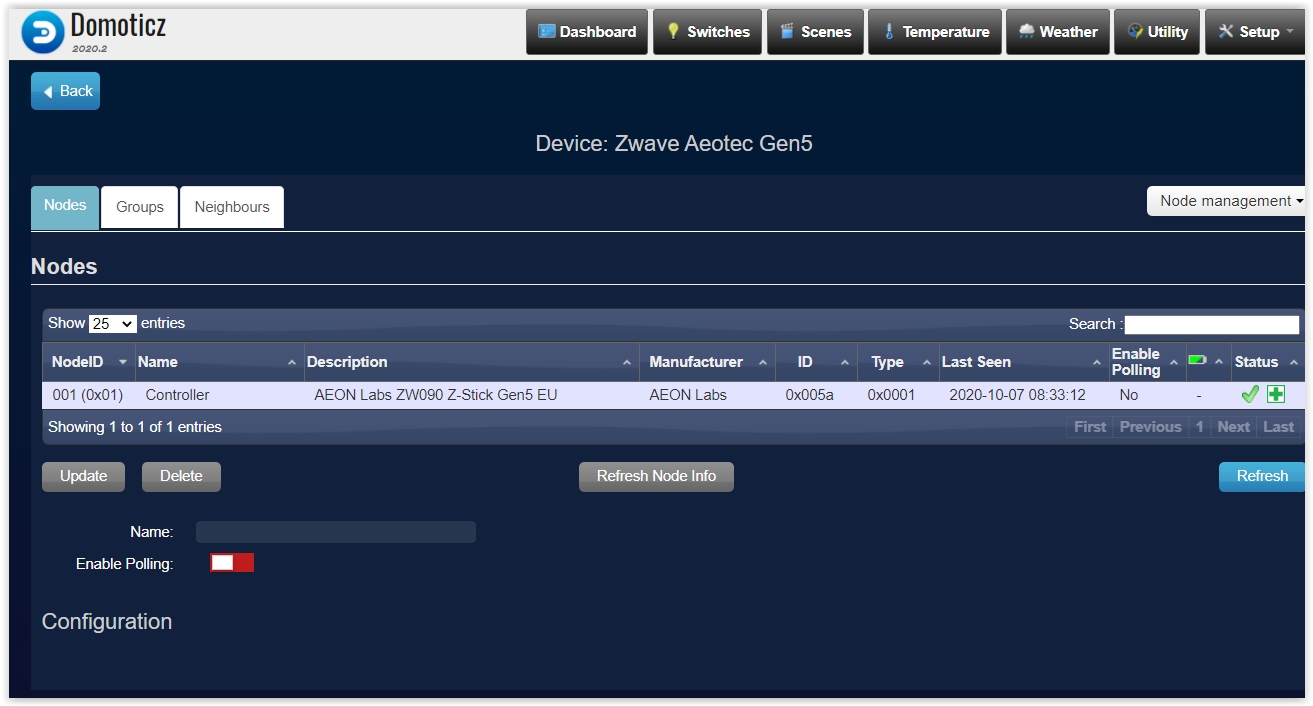Click the green checkmark status icon

(x=1250, y=395)
